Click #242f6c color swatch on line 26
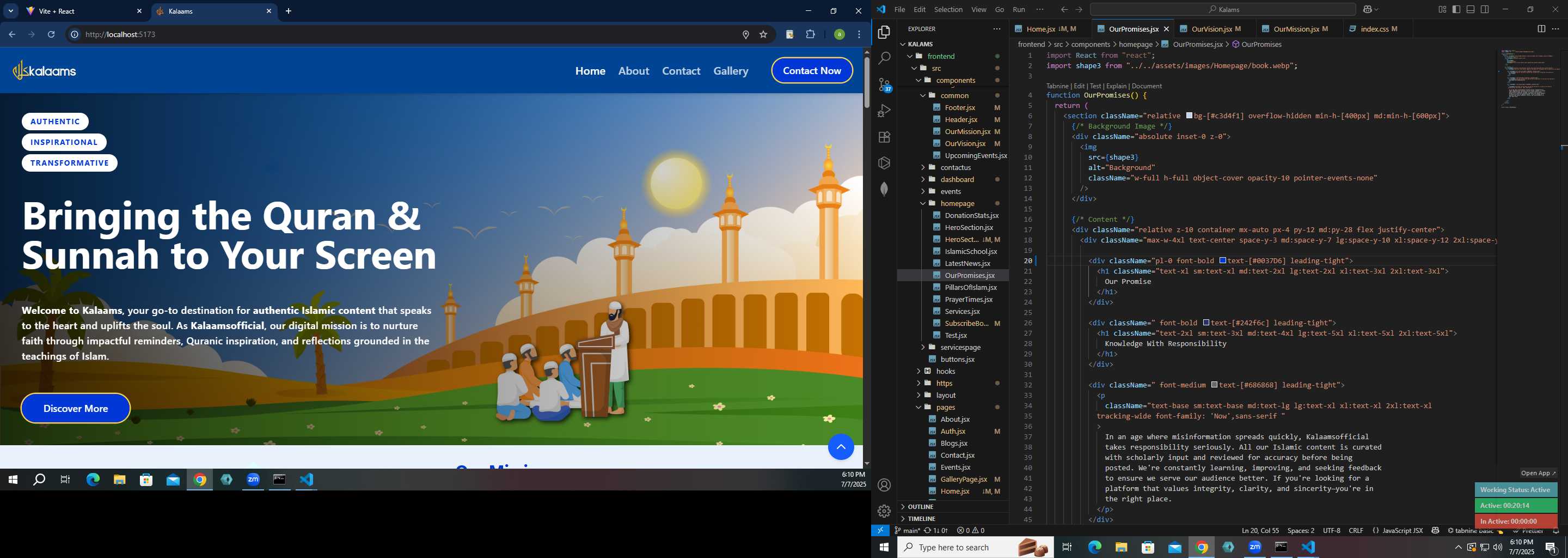Screen dimensions: 1568x558 click(1205, 323)
